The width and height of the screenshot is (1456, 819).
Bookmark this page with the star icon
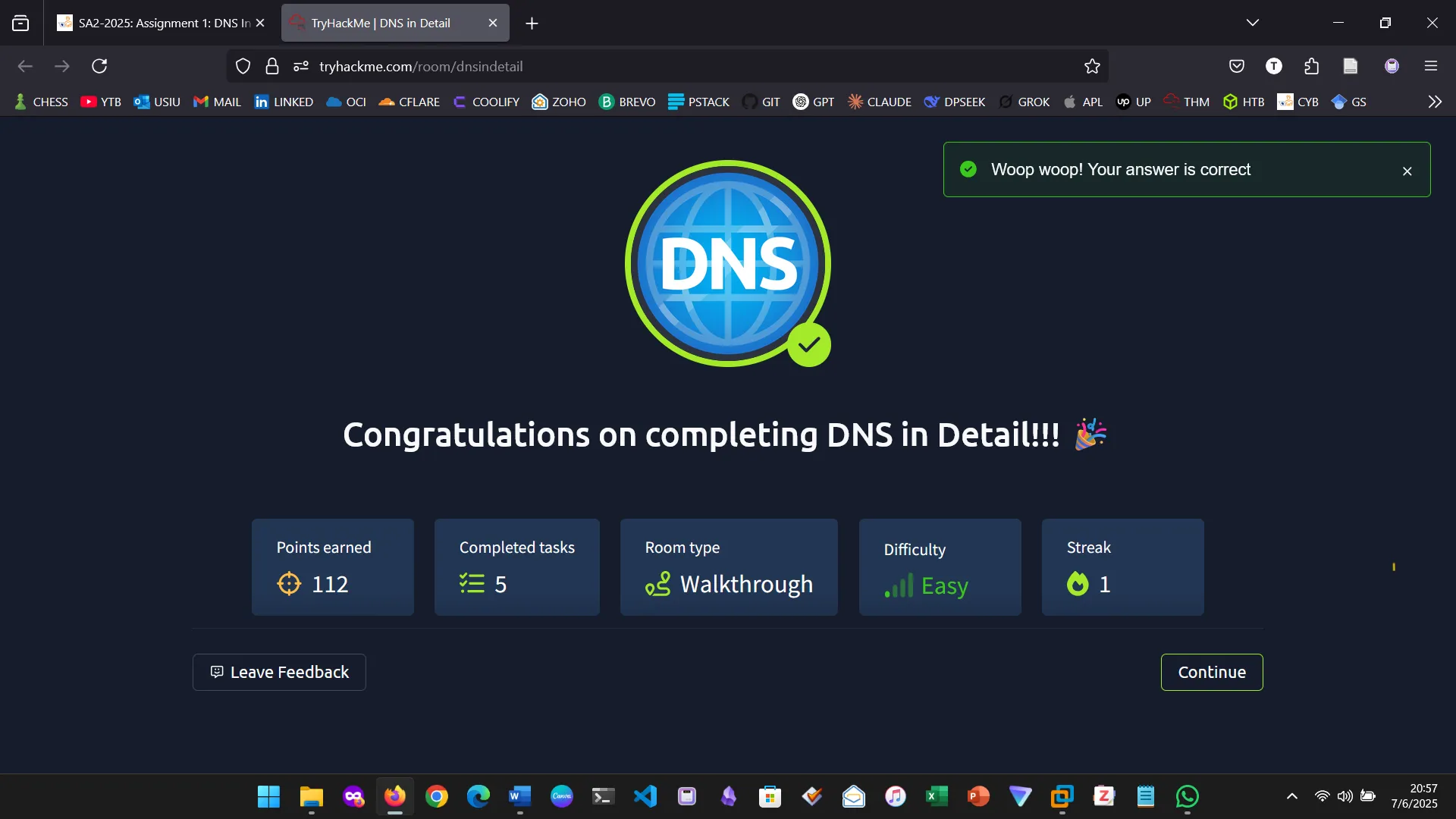pos(1092,66)
